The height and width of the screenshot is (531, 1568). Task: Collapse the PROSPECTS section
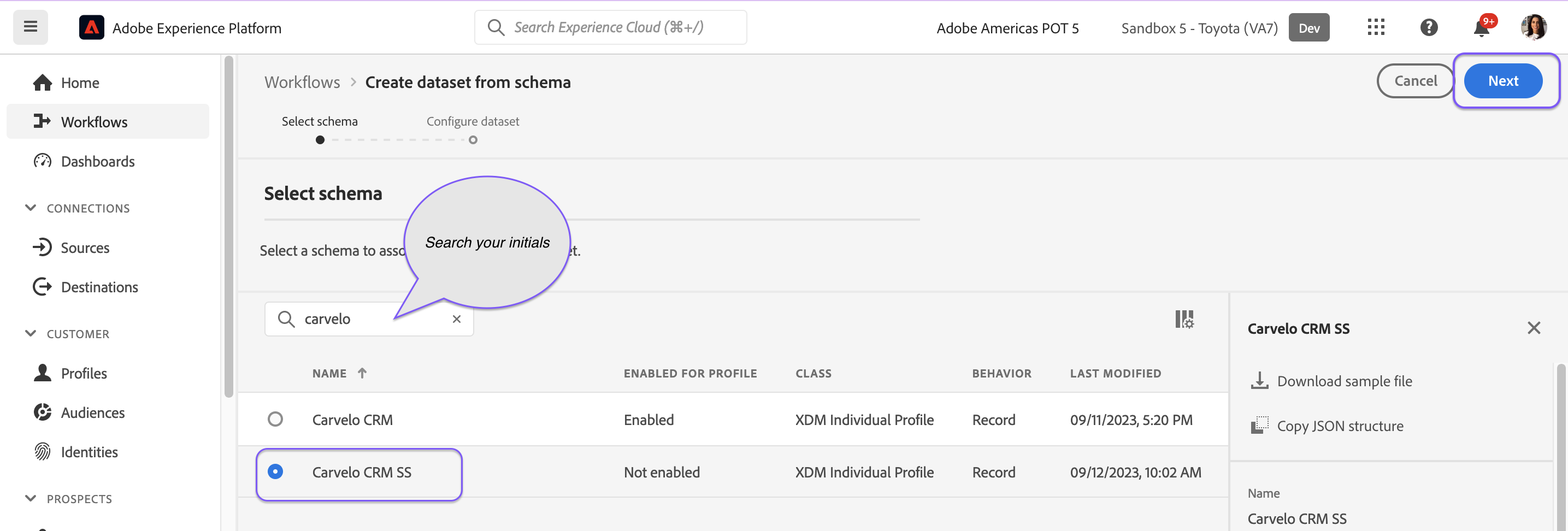click(x=31, y=498)
